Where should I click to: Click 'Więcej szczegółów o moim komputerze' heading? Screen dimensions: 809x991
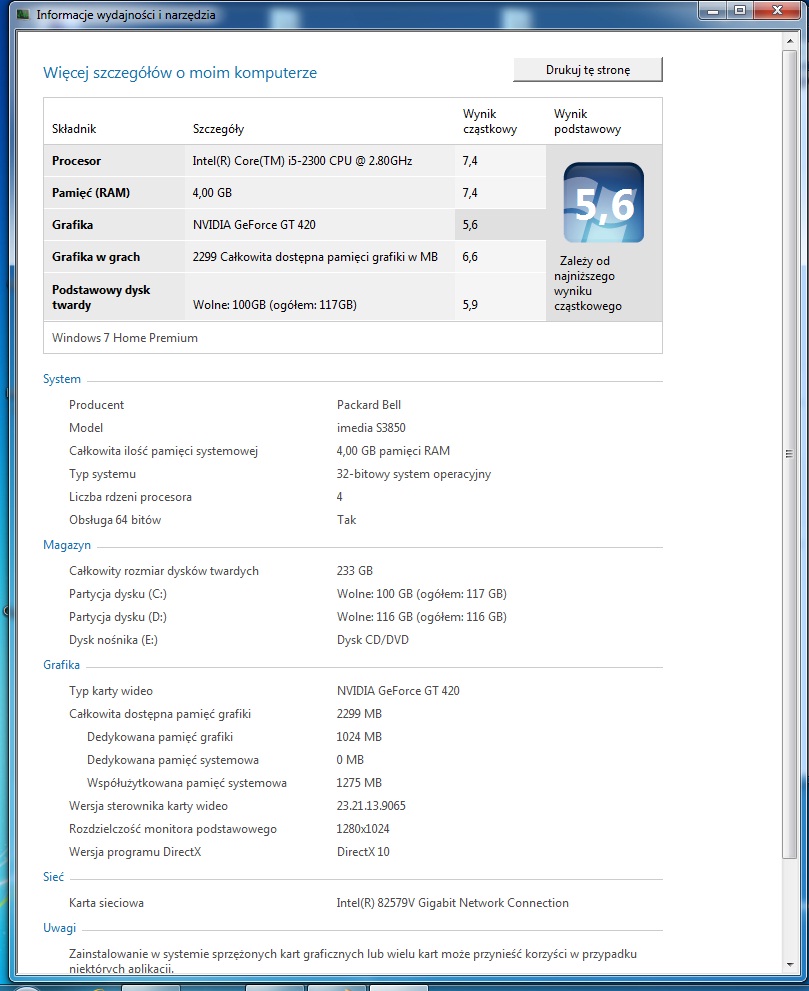pos(180,73)
